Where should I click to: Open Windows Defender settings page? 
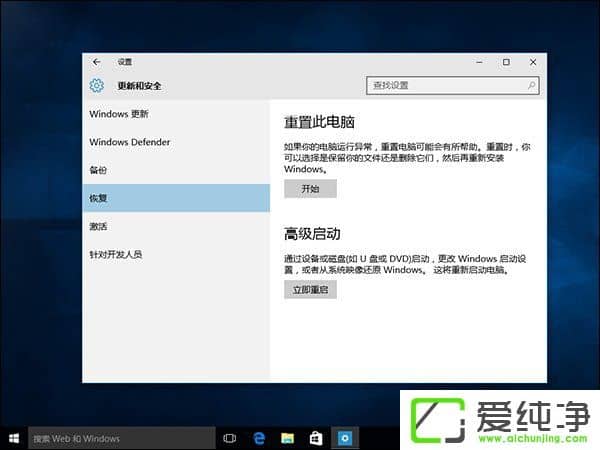tap(130, 142)
